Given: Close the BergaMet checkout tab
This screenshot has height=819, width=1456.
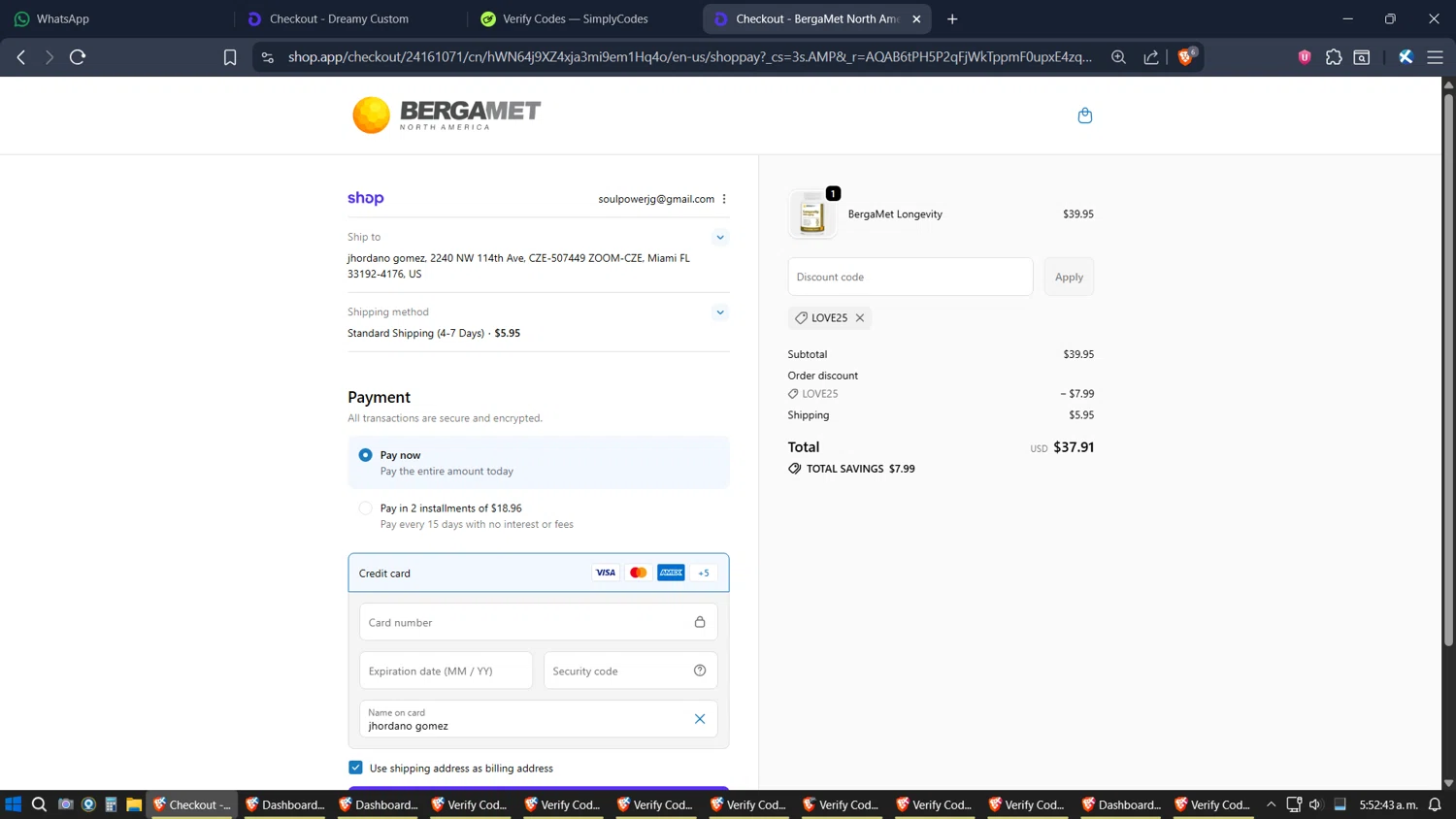Looking at the screenshot, I should tap(916, 18).
